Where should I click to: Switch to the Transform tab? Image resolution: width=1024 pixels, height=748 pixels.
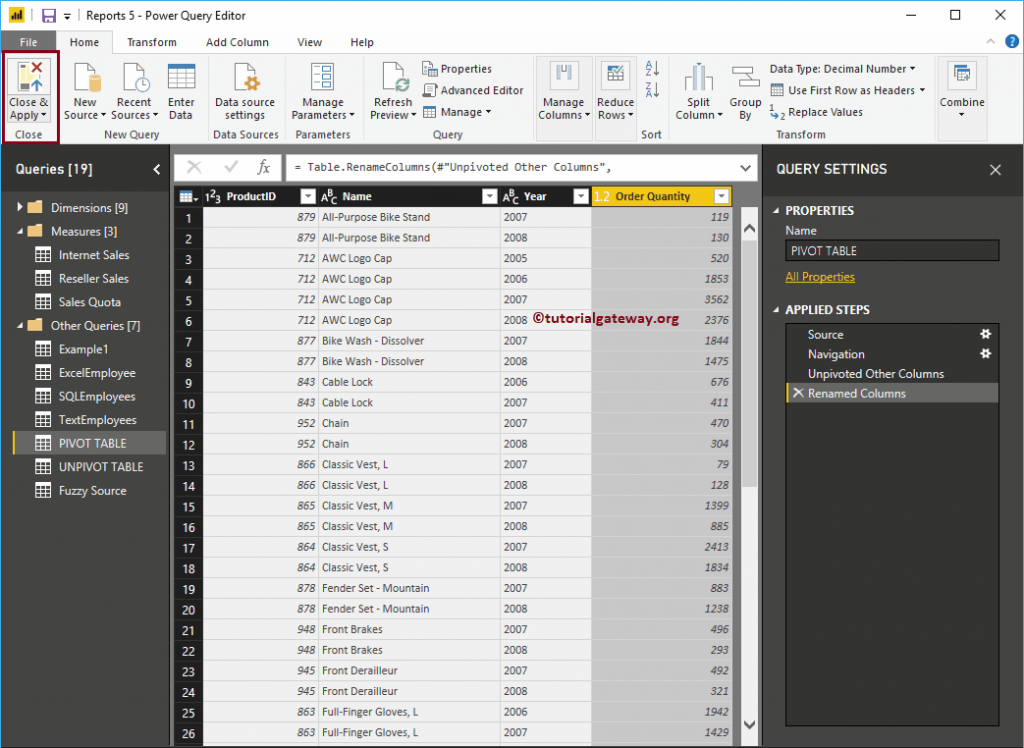coord(152,42)
